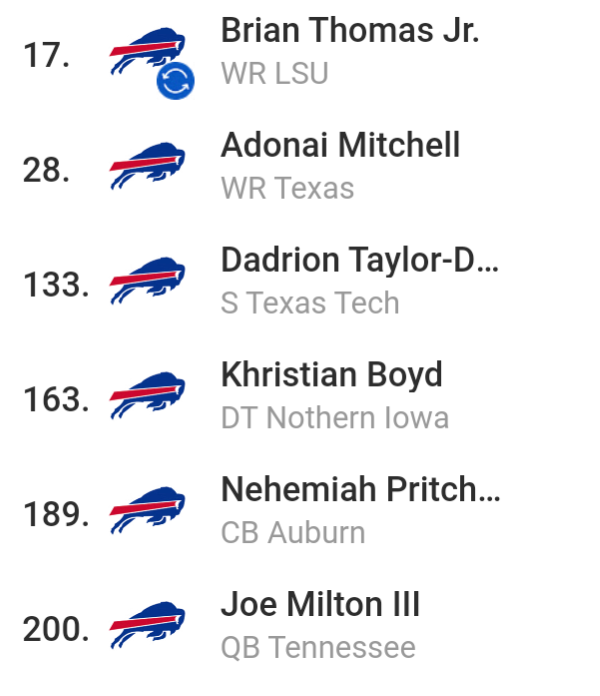Viewport: 600px width, 696px height.
Task: Click the DT Nothern Iowa label
Action: click(335, 418)
